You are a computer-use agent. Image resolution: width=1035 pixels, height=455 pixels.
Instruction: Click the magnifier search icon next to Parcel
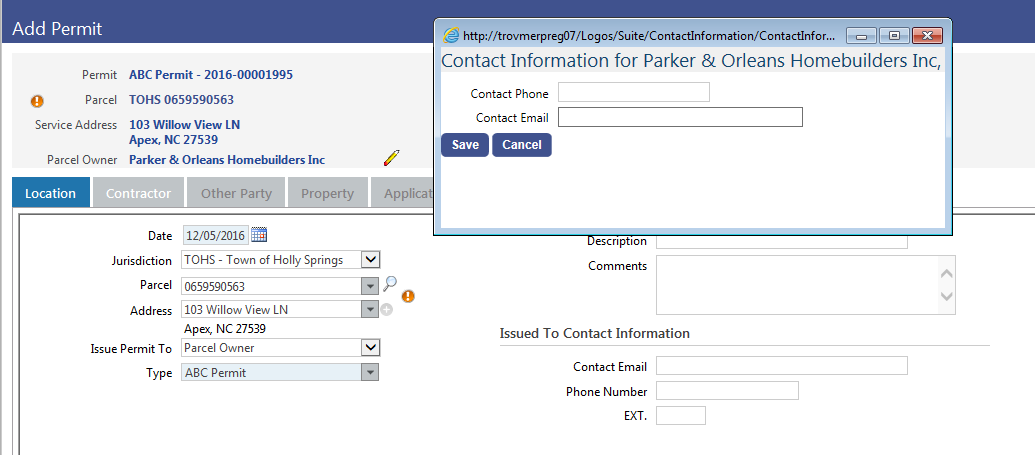point(390,284)
